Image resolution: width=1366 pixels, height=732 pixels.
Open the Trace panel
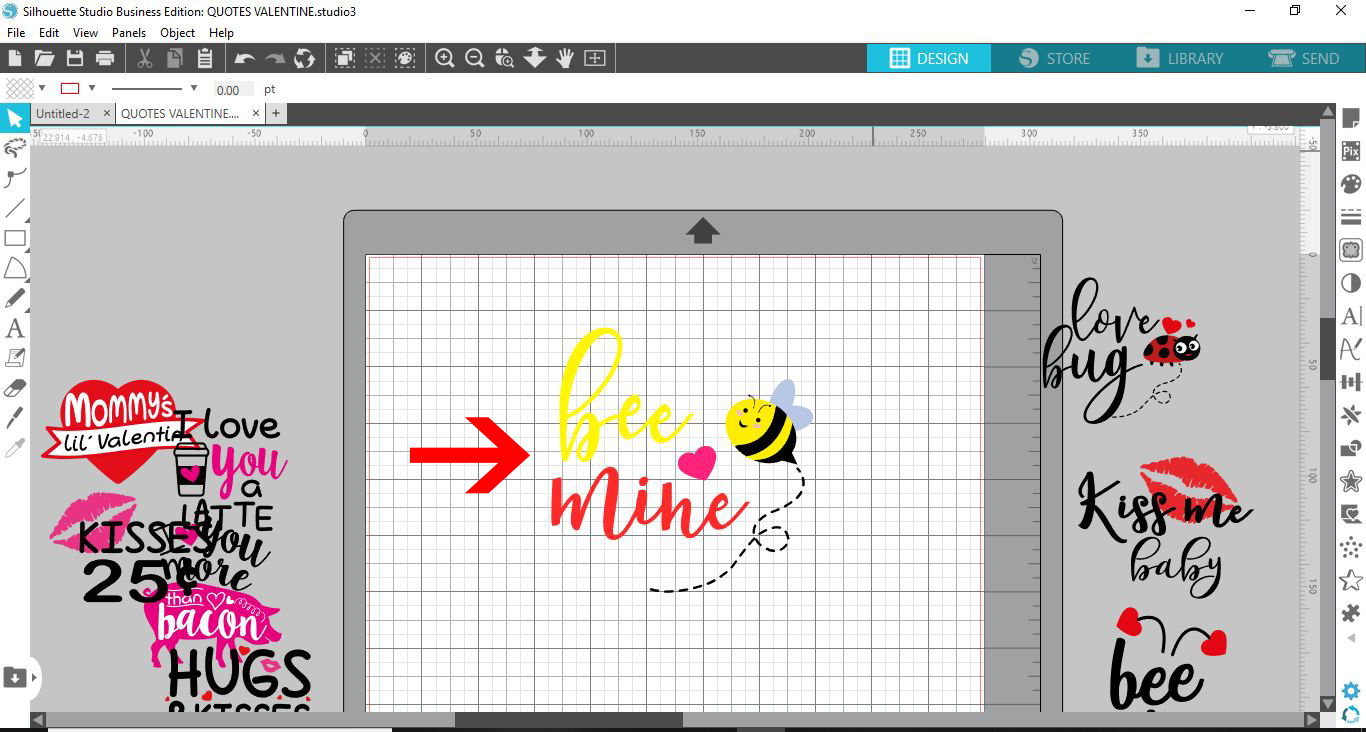coord(1350,249)
